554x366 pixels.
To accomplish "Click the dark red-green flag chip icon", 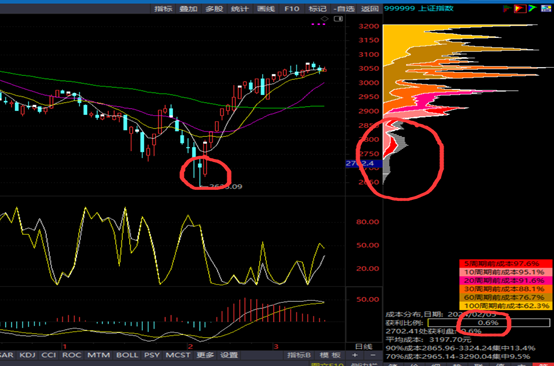I will [x=508, y=8].
